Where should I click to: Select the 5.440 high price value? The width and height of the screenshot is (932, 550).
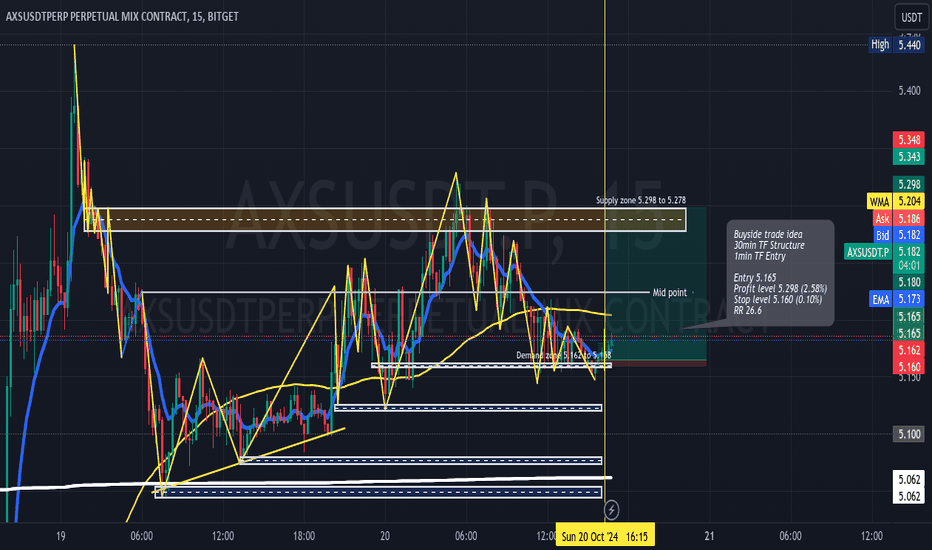909,45
